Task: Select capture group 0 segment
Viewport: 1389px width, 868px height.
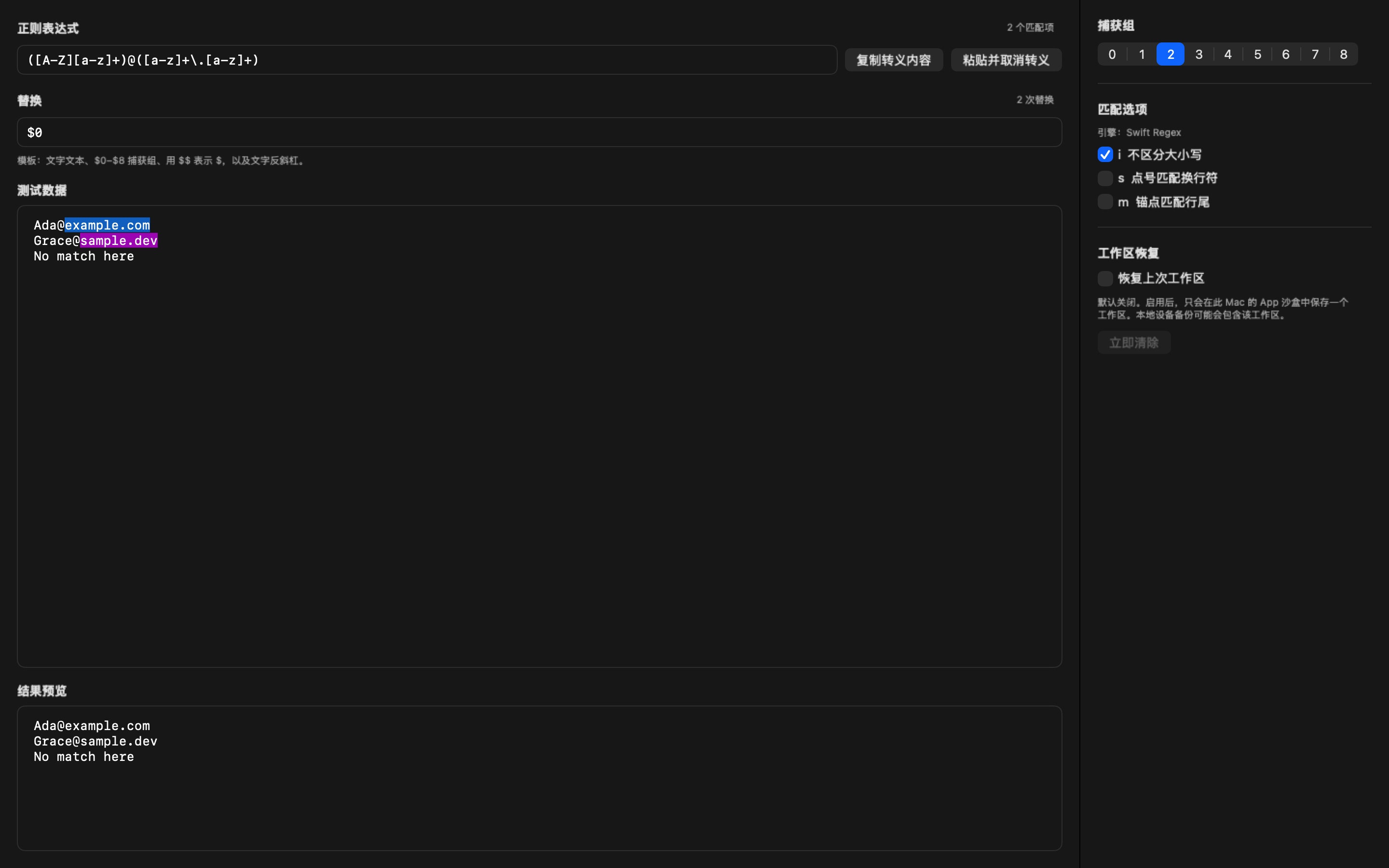Action: (1112, 54)
